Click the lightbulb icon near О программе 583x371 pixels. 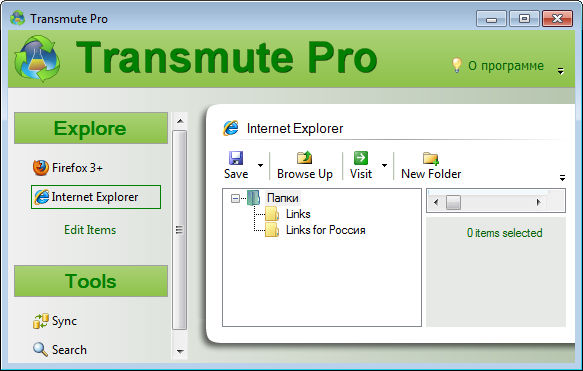point(457,65)
